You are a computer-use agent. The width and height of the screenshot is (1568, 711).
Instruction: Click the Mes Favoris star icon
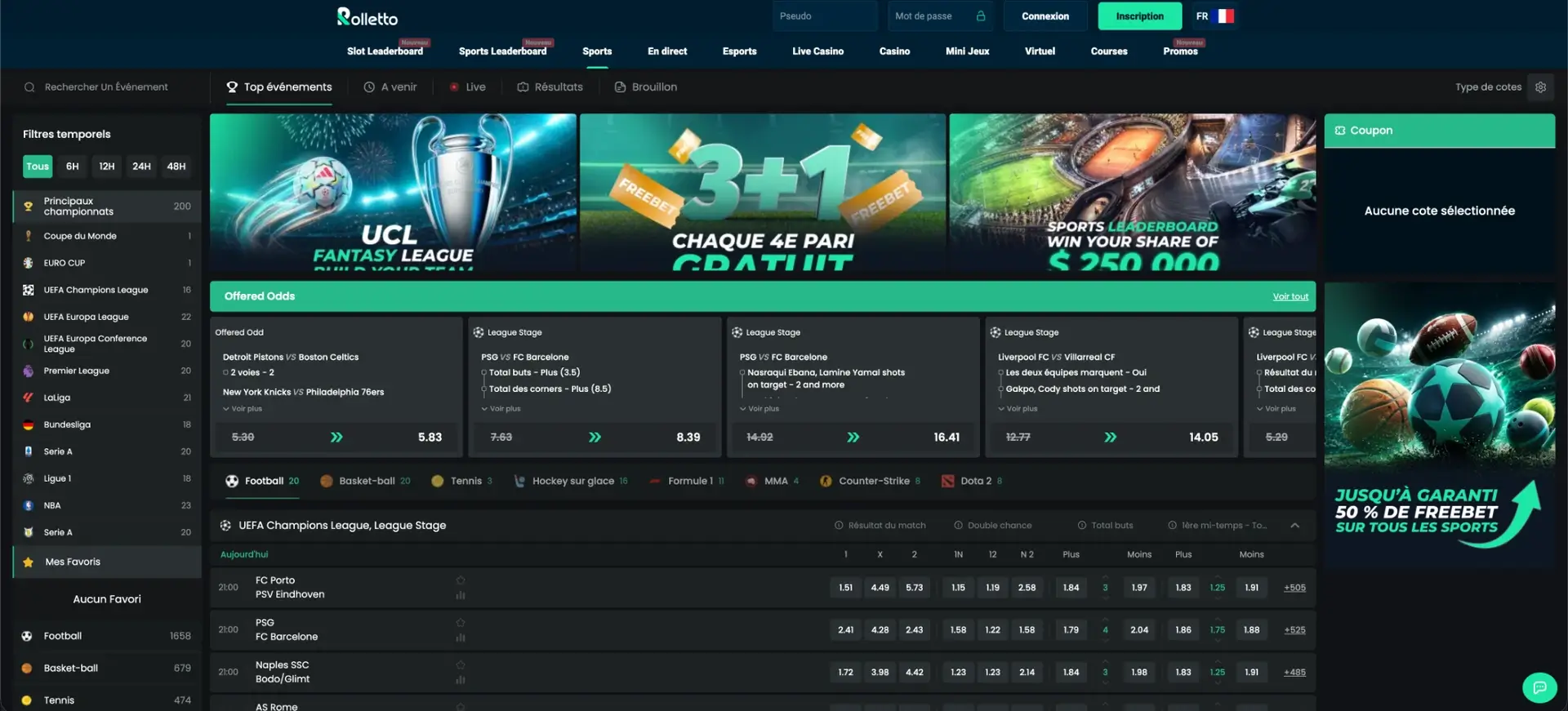coord(29,562)
